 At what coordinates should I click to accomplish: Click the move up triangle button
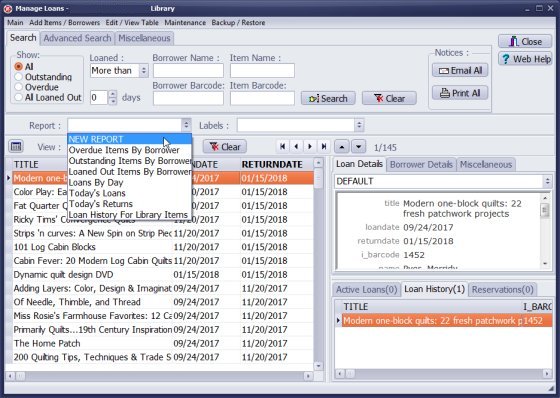point(342,146)
